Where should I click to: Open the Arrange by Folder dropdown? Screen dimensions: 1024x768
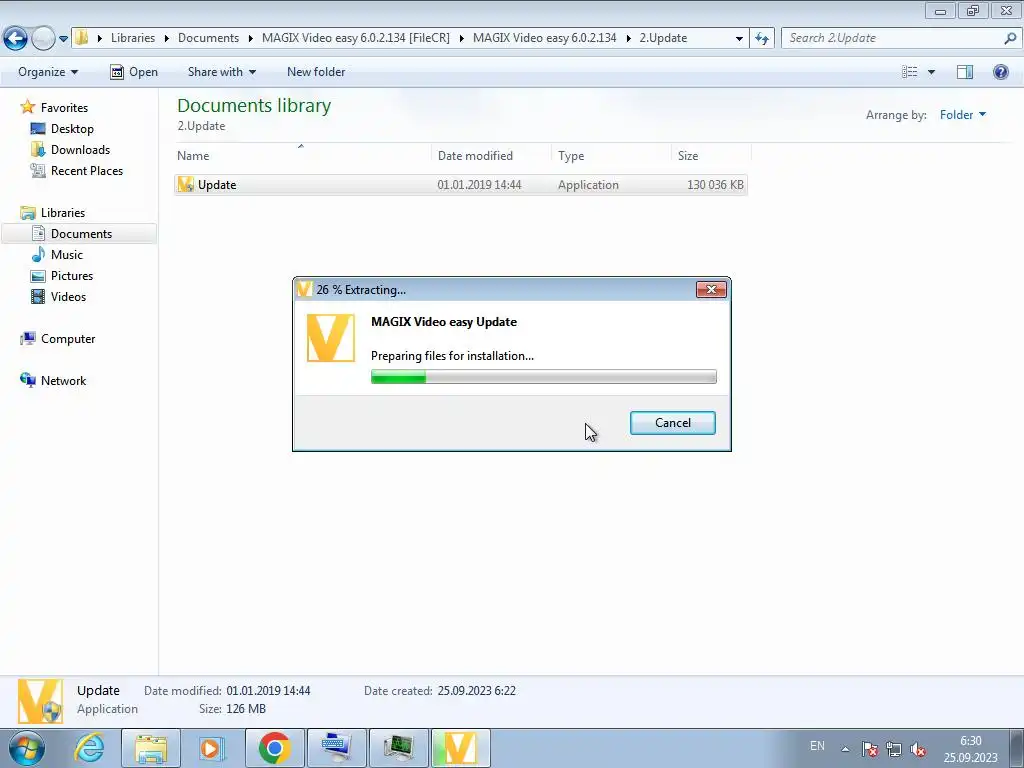[x=963, y=115]
